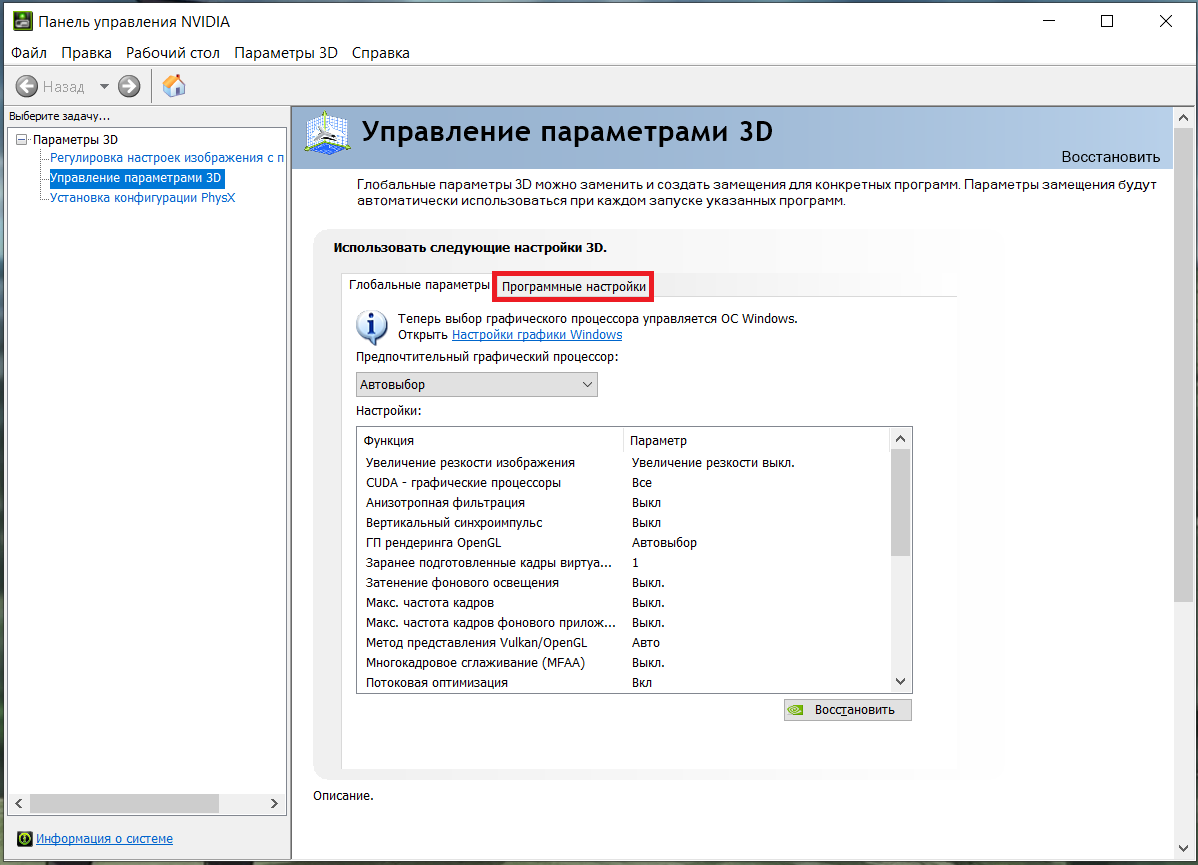1198x865 pixels.
Task: Click left panel scroll right arrow
Action: coord(274,804)
